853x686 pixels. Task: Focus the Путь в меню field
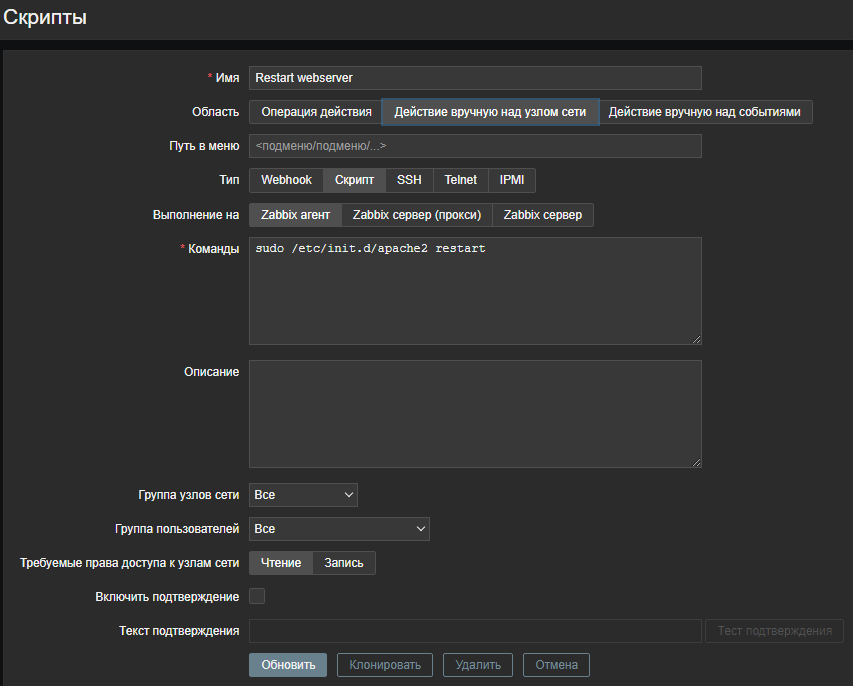pyautogui.click(x=475, y=146)
